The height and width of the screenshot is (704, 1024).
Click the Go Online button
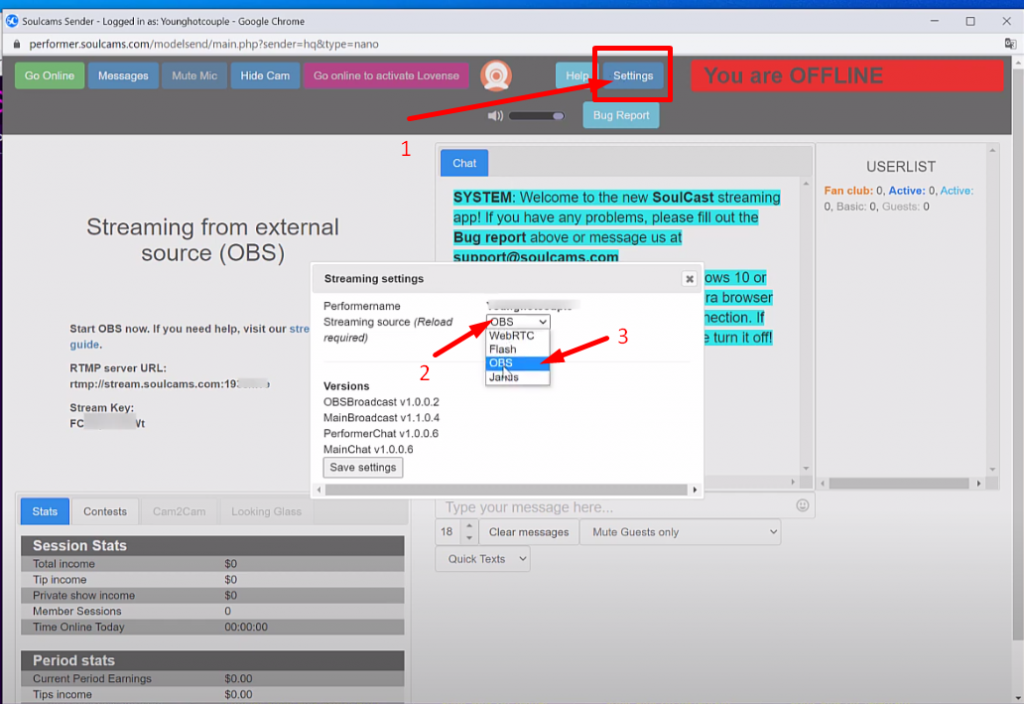click(x=50, y=76)
